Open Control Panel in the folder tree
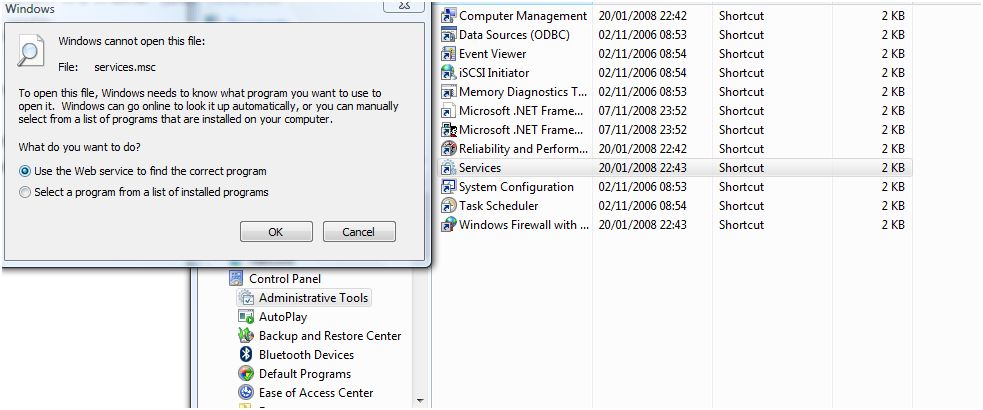The height and width of the screenshot is (410, 983). tap(285, 278)
